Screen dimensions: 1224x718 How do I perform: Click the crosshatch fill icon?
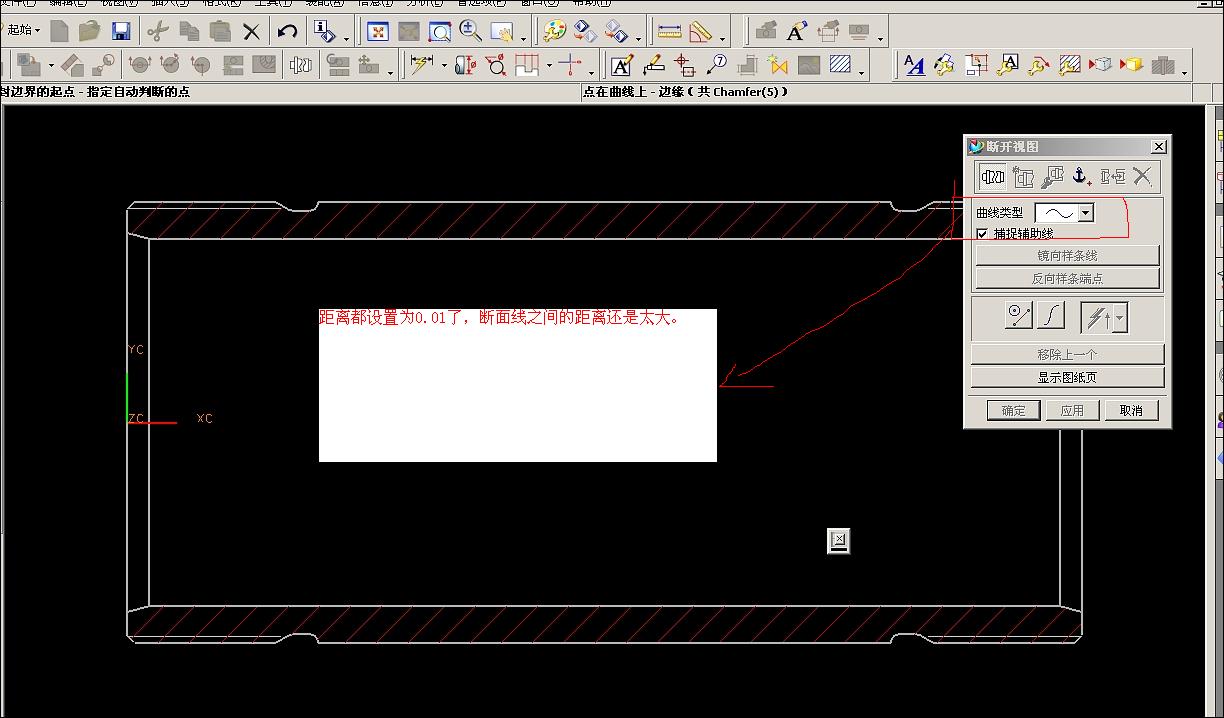click(840, 65)
